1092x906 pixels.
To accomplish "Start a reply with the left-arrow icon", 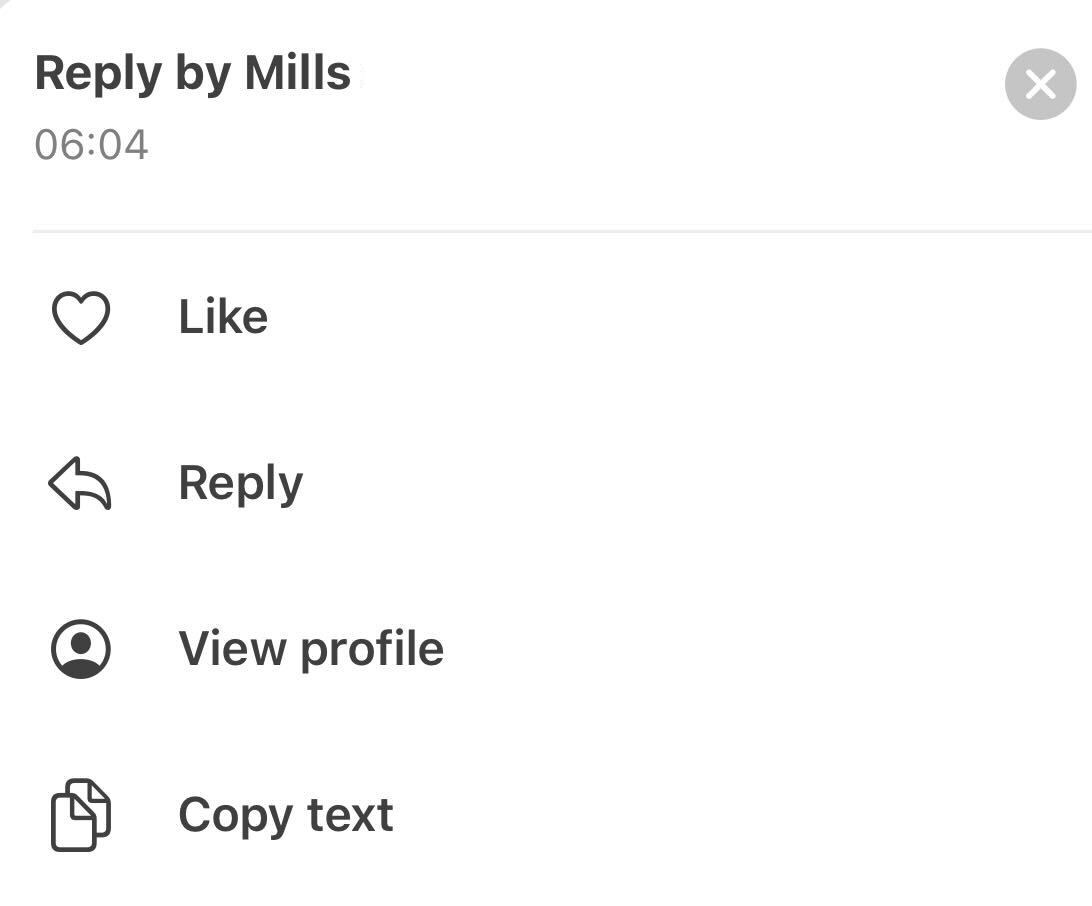I will click(80, 483).
